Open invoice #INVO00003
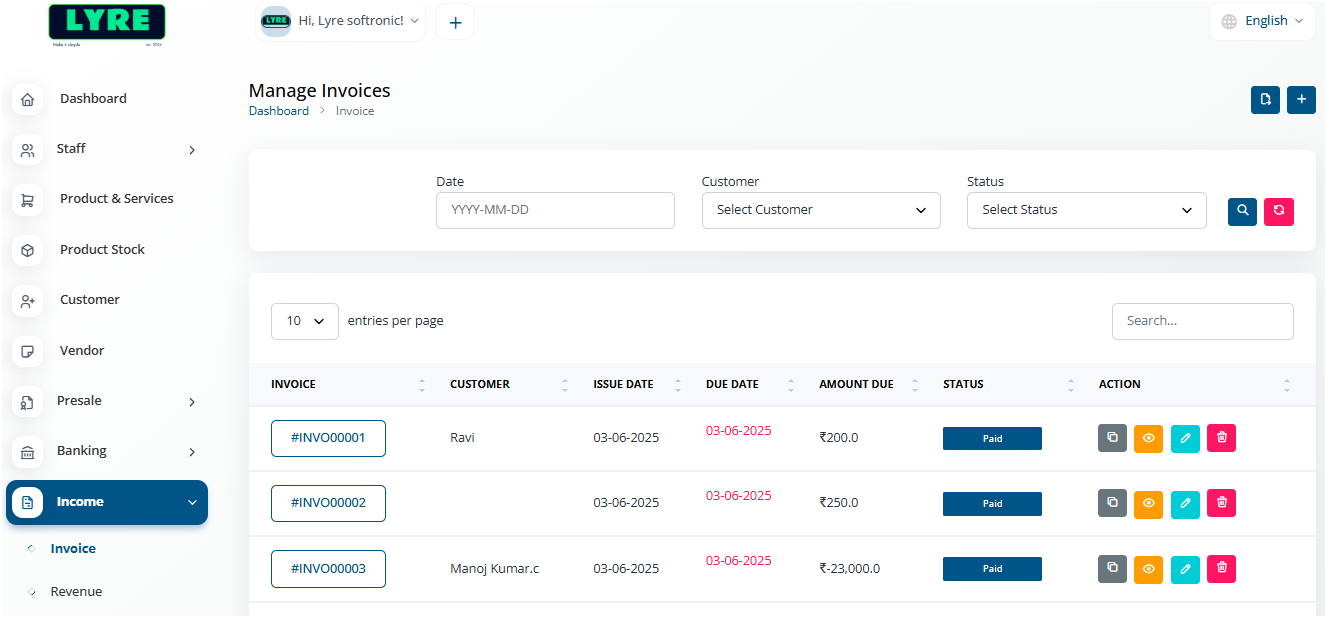Image resolution: width=1327 pixels, height=618 pixels. coord(328,568)
